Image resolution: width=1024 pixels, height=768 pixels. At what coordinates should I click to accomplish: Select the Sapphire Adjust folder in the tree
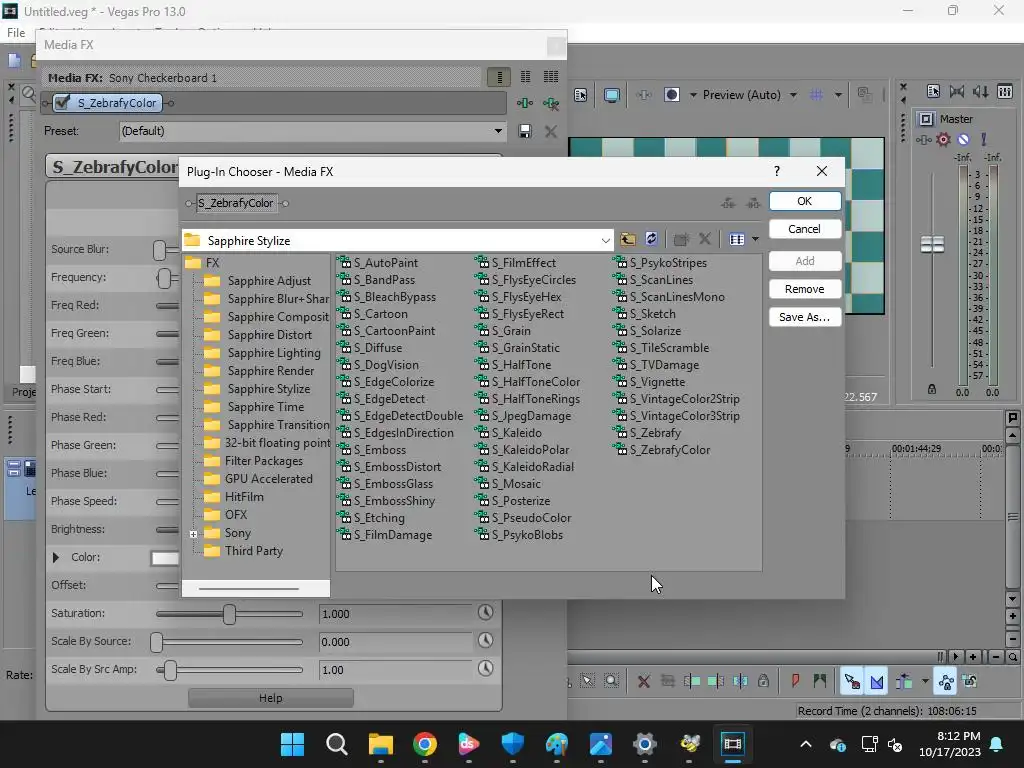pyautogui.click(x=269, y=281)
